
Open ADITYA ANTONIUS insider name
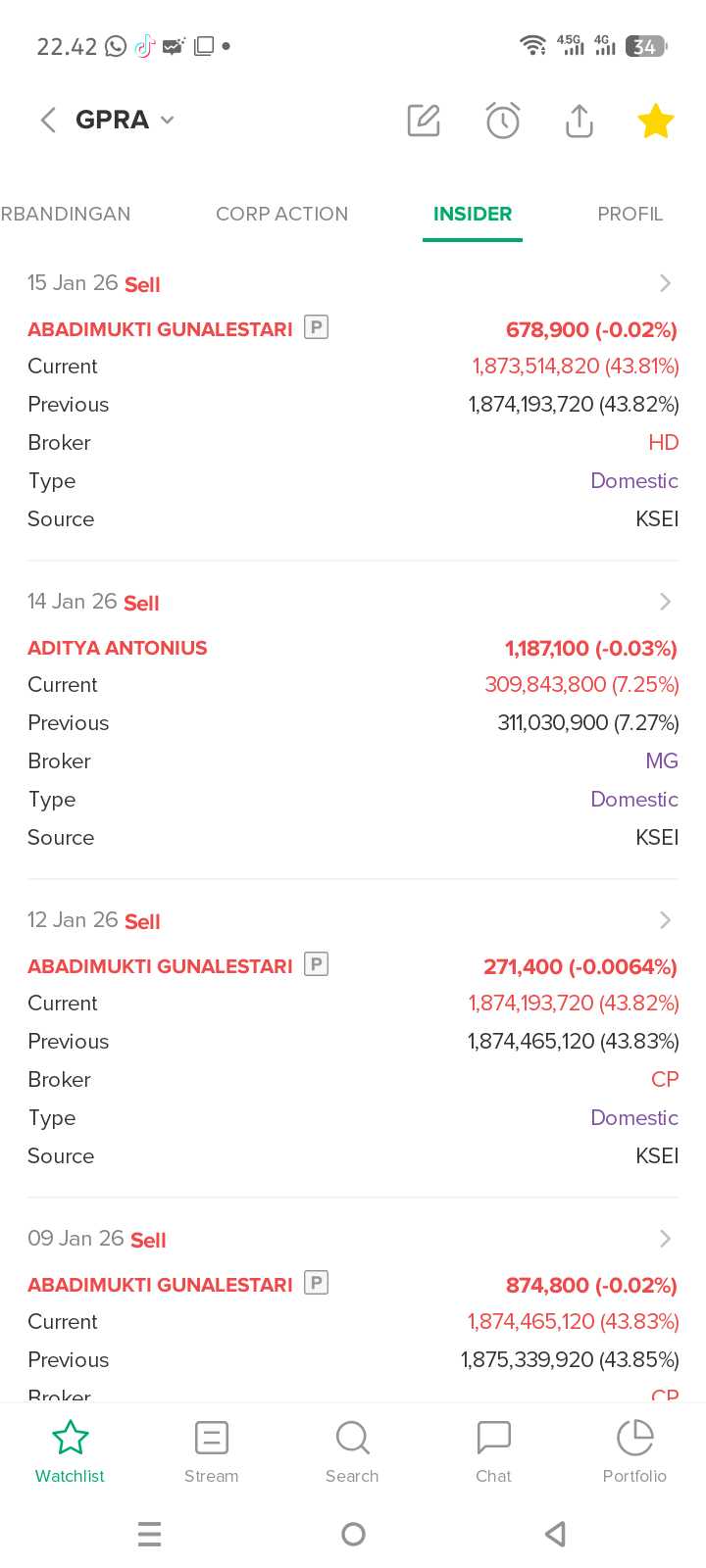(x=118, y=648)
